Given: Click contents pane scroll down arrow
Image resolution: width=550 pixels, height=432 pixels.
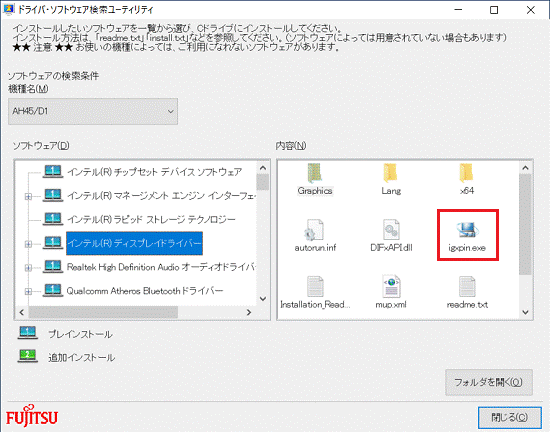Looking at the screenshot, I should [525, 312].
